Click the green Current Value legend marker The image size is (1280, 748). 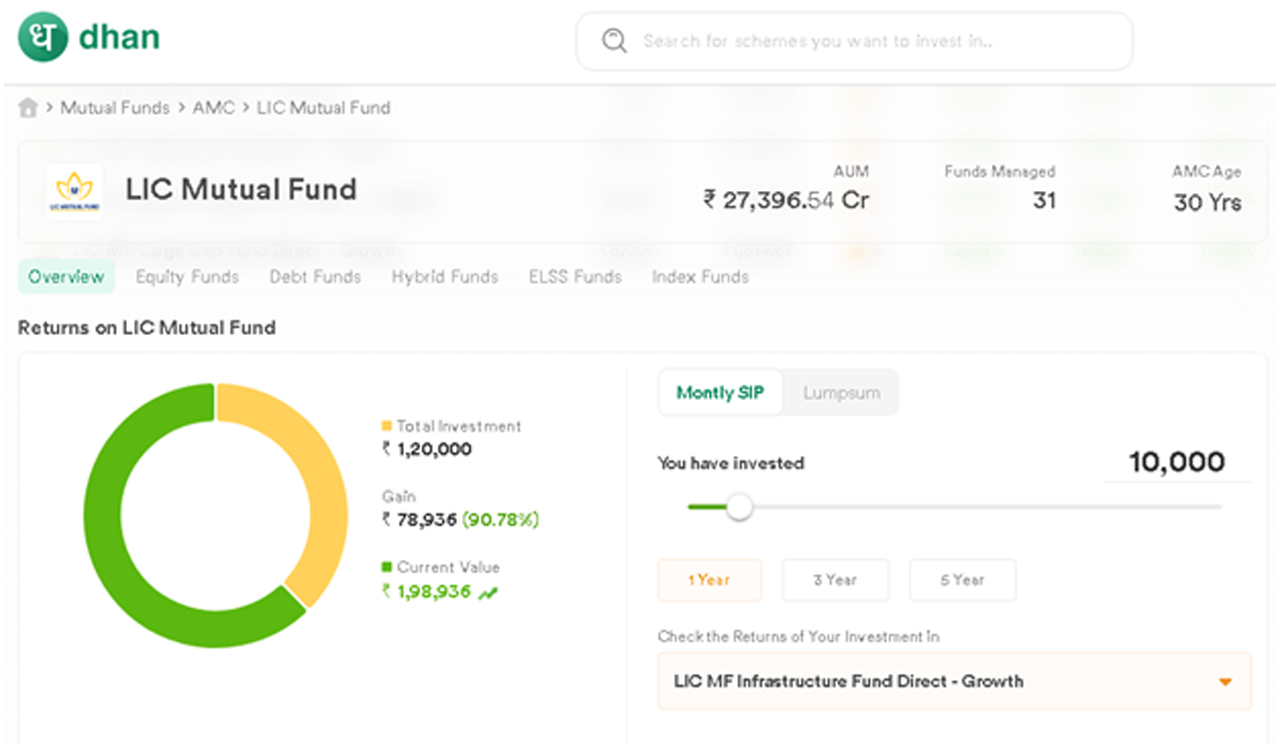[385, 566]
